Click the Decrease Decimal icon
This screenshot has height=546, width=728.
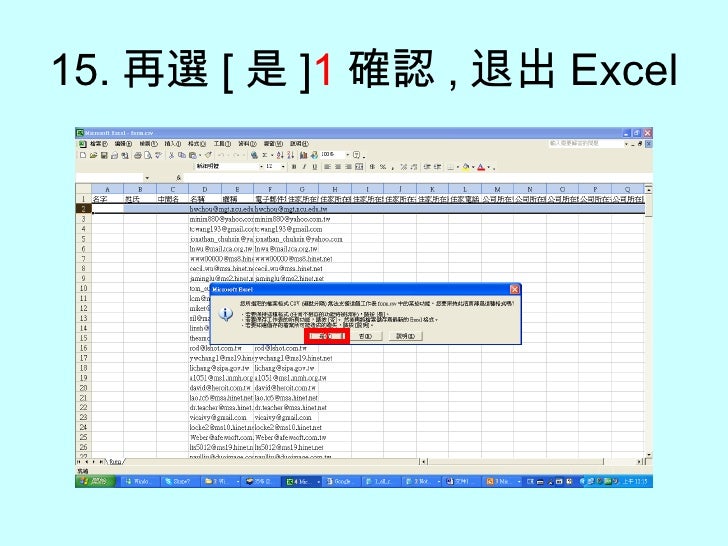pos(414,167)
